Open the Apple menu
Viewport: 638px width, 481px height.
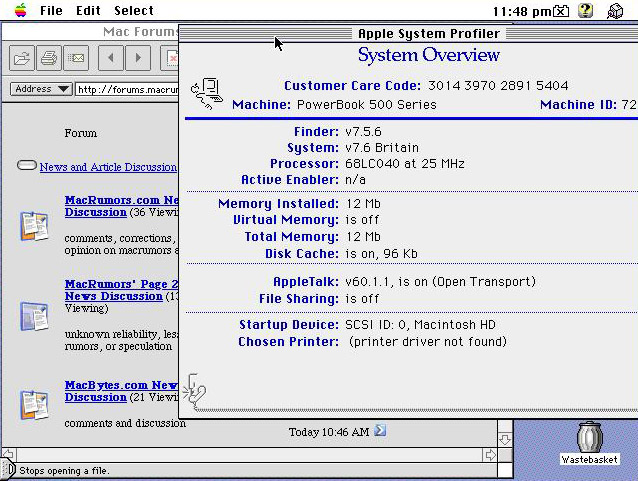tap(21, 10)
